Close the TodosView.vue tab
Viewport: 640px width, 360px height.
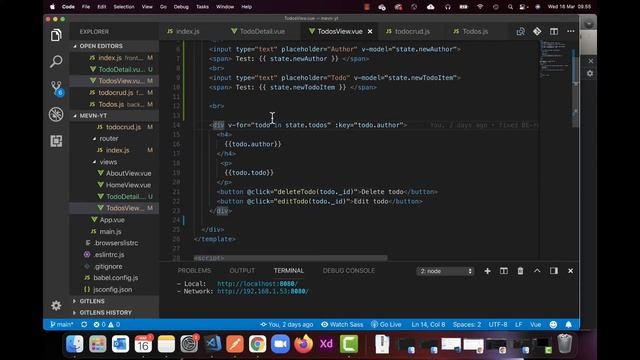[370, 31]
